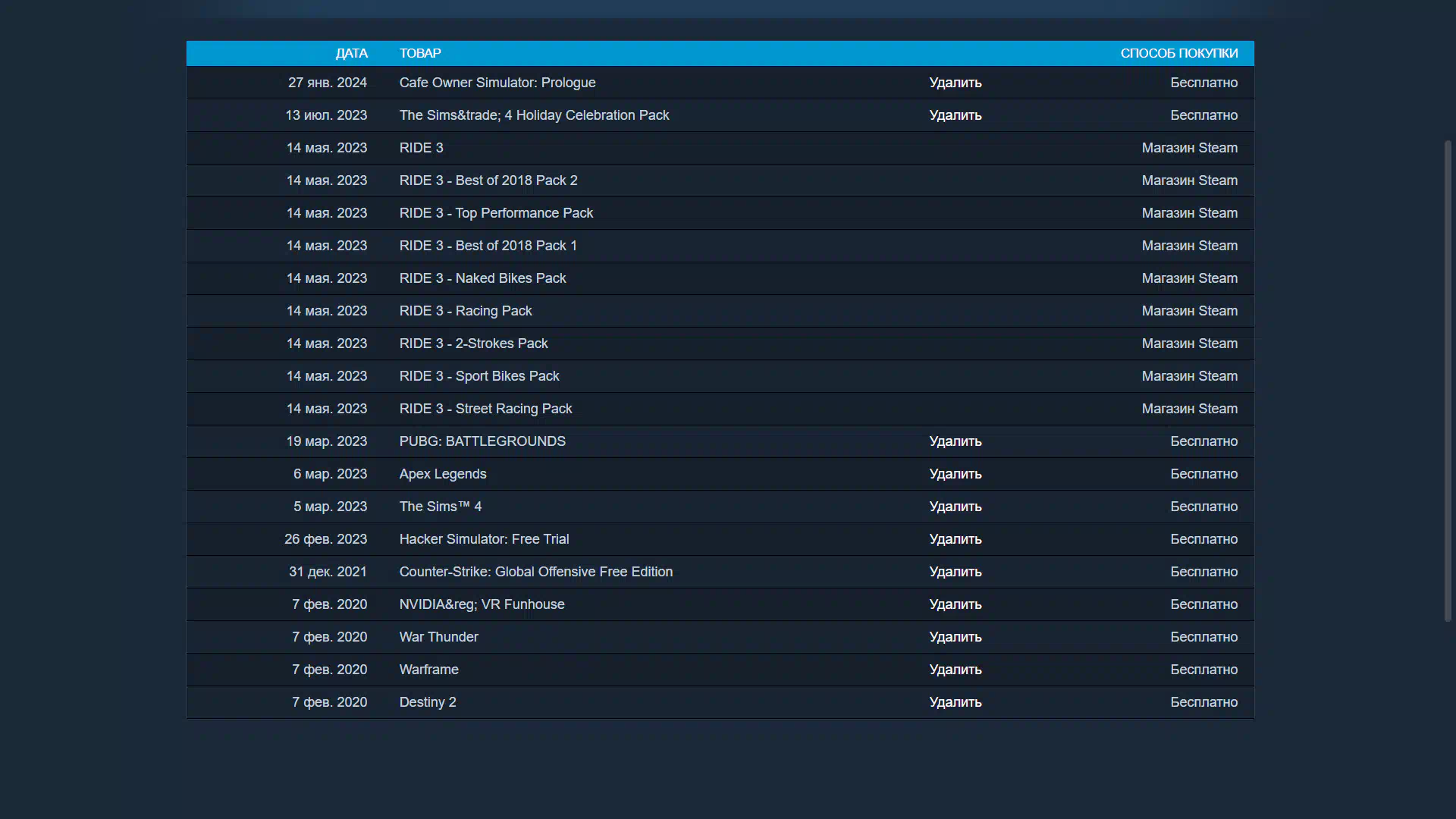
Task: Click Магазин Steam in Street Racing Pack row
Action: point(1190,409)
